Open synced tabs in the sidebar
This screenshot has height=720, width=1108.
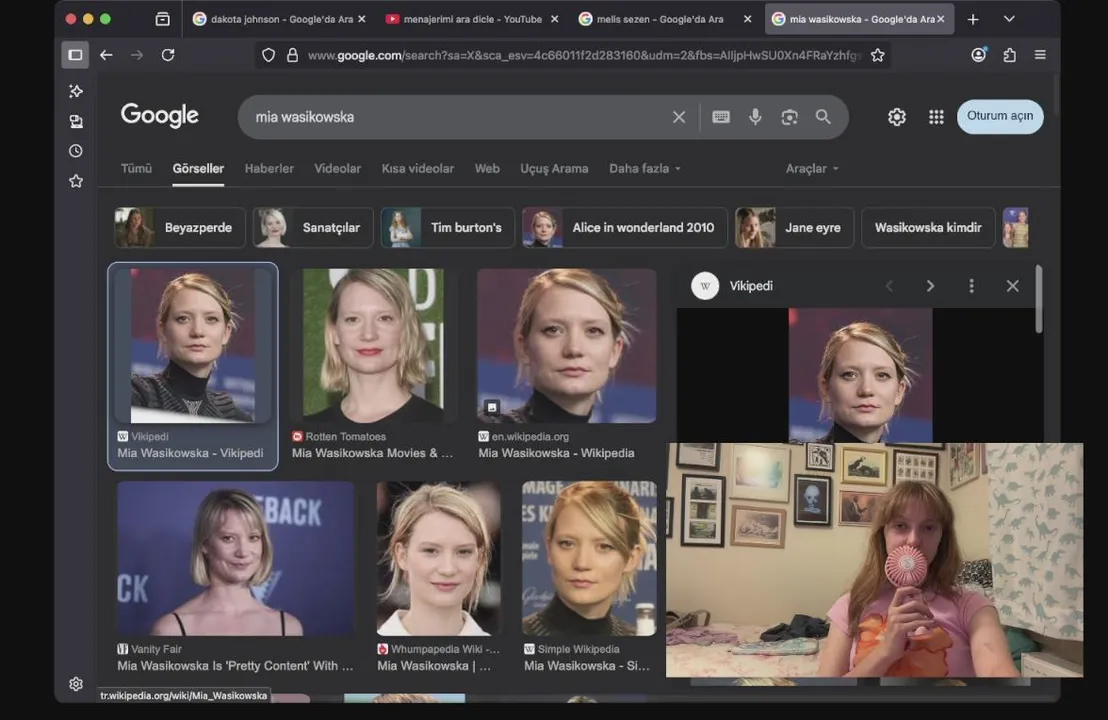click(x=76, y=122)
